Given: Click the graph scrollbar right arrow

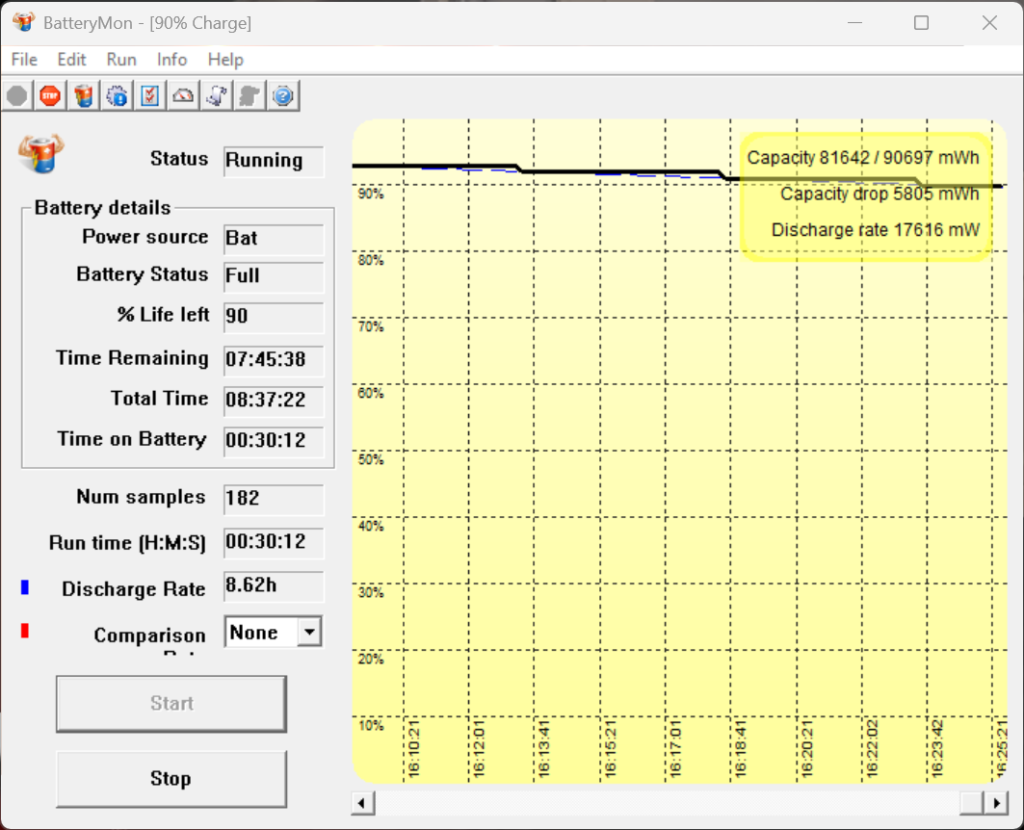Looking at the screenshot, I should (x=996, y=803).
